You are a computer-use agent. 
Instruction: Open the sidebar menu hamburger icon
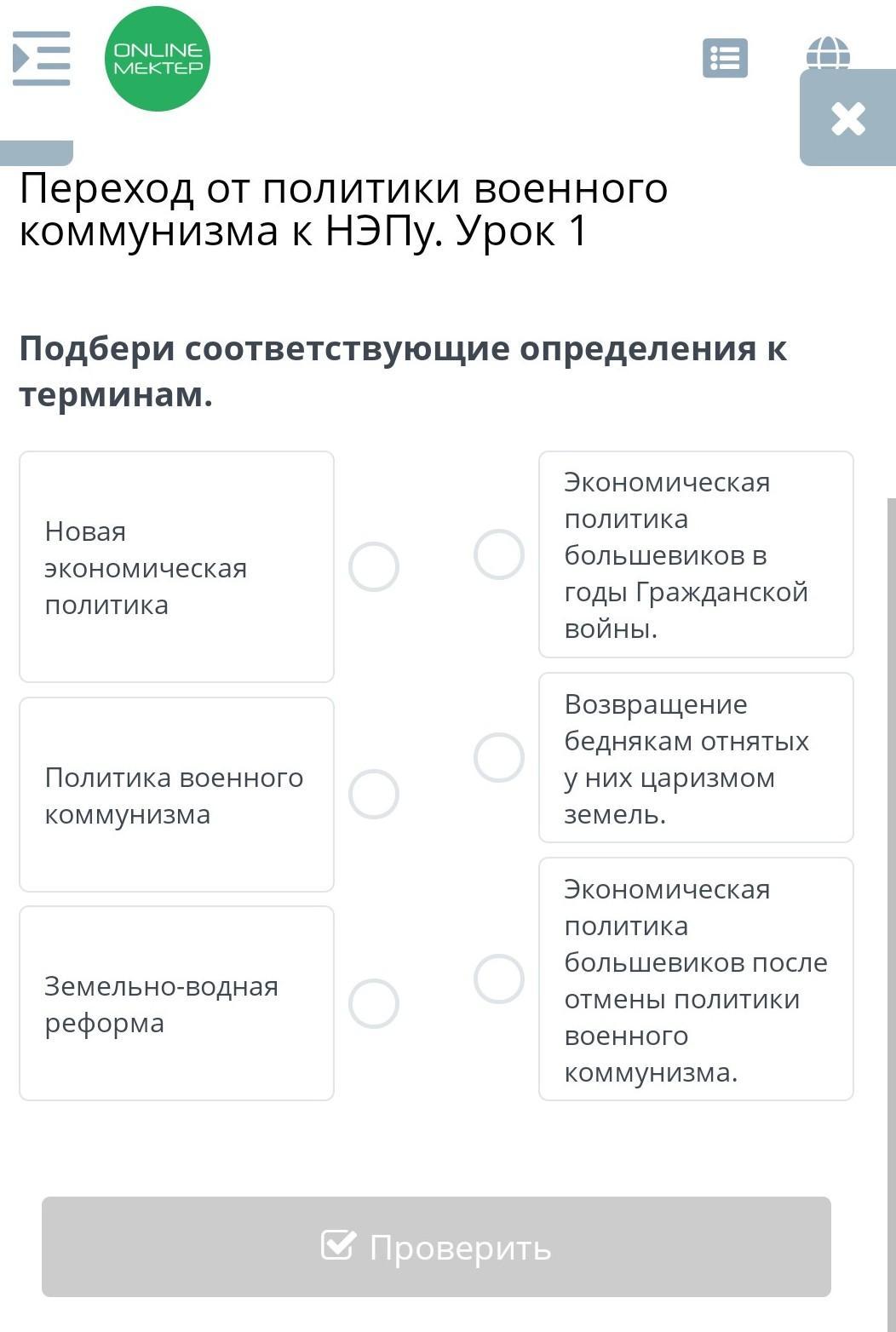coord(42,58)
